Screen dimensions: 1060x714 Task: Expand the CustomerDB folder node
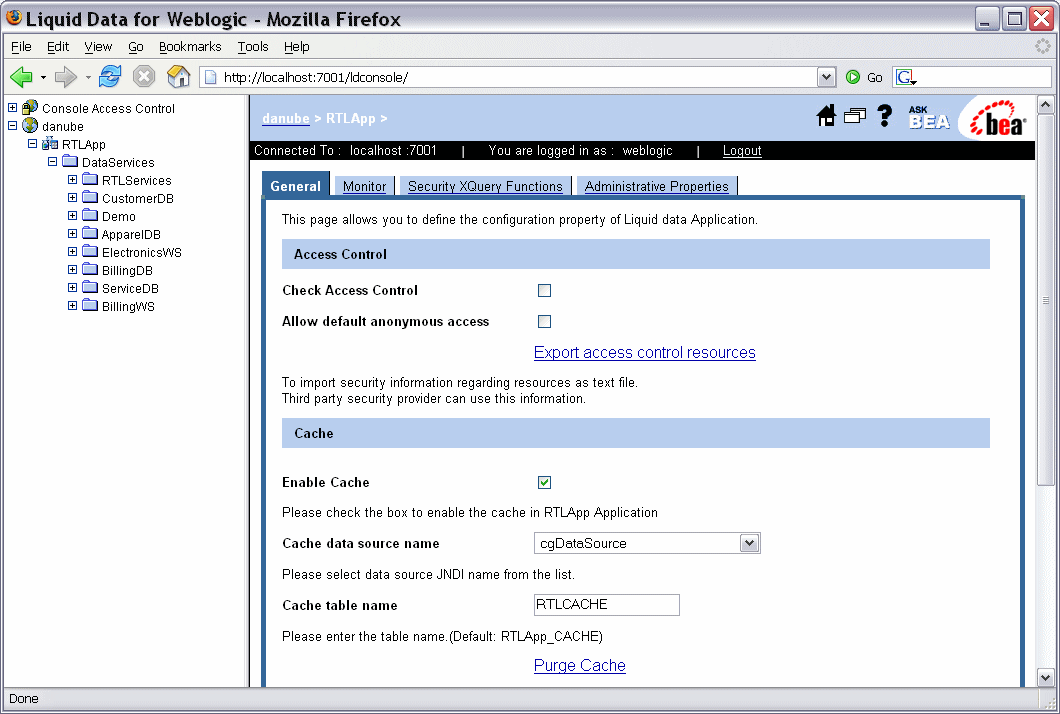(72, 197)
